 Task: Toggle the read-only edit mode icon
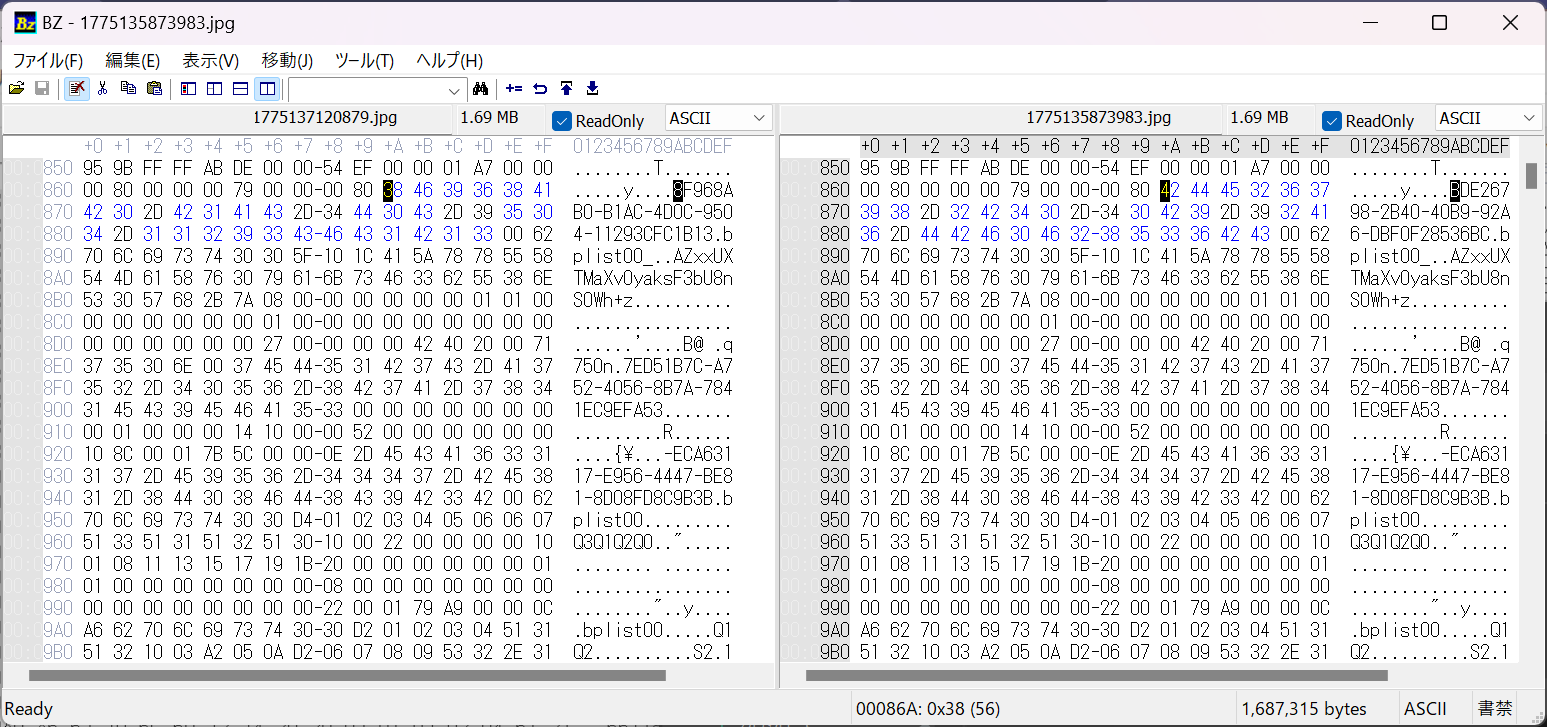point(76,89)
